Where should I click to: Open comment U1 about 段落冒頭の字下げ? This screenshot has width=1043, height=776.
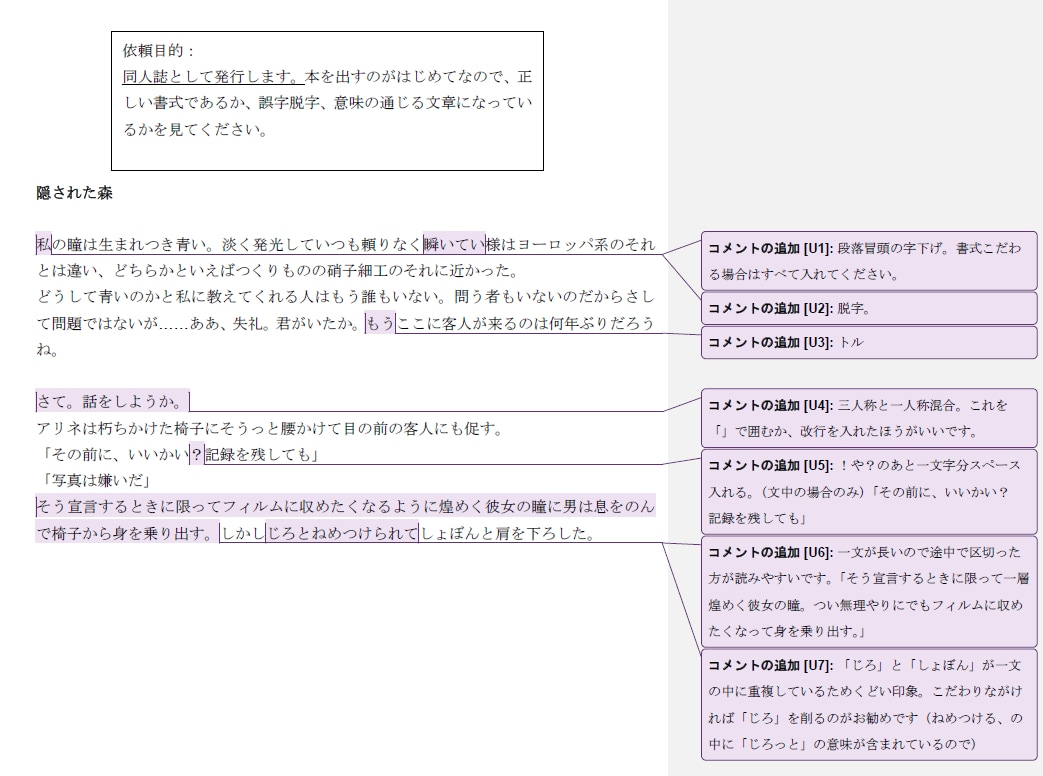click(x=869, y=261)
